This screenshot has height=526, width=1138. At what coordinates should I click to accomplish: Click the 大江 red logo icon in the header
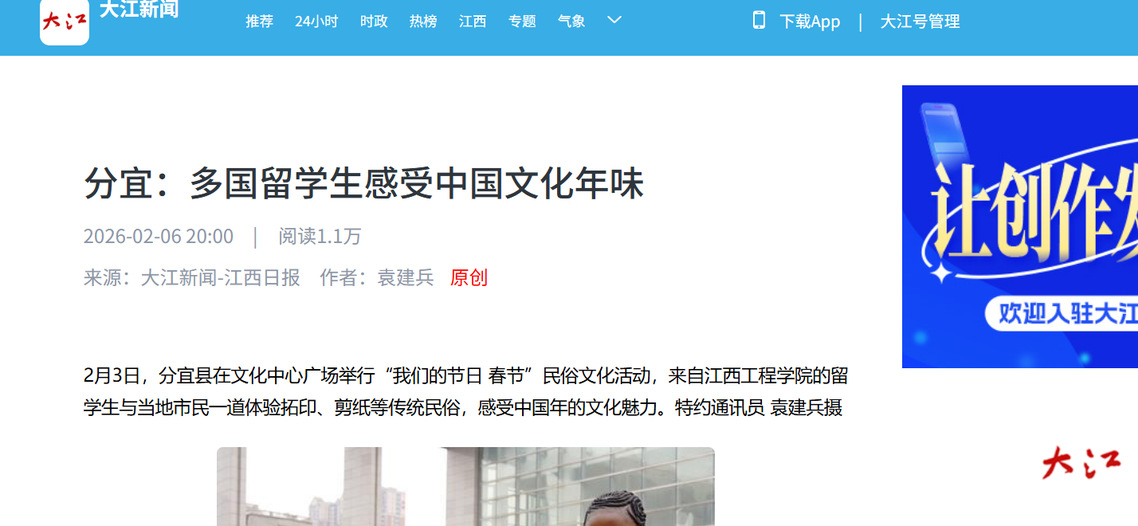pos(65,22)
